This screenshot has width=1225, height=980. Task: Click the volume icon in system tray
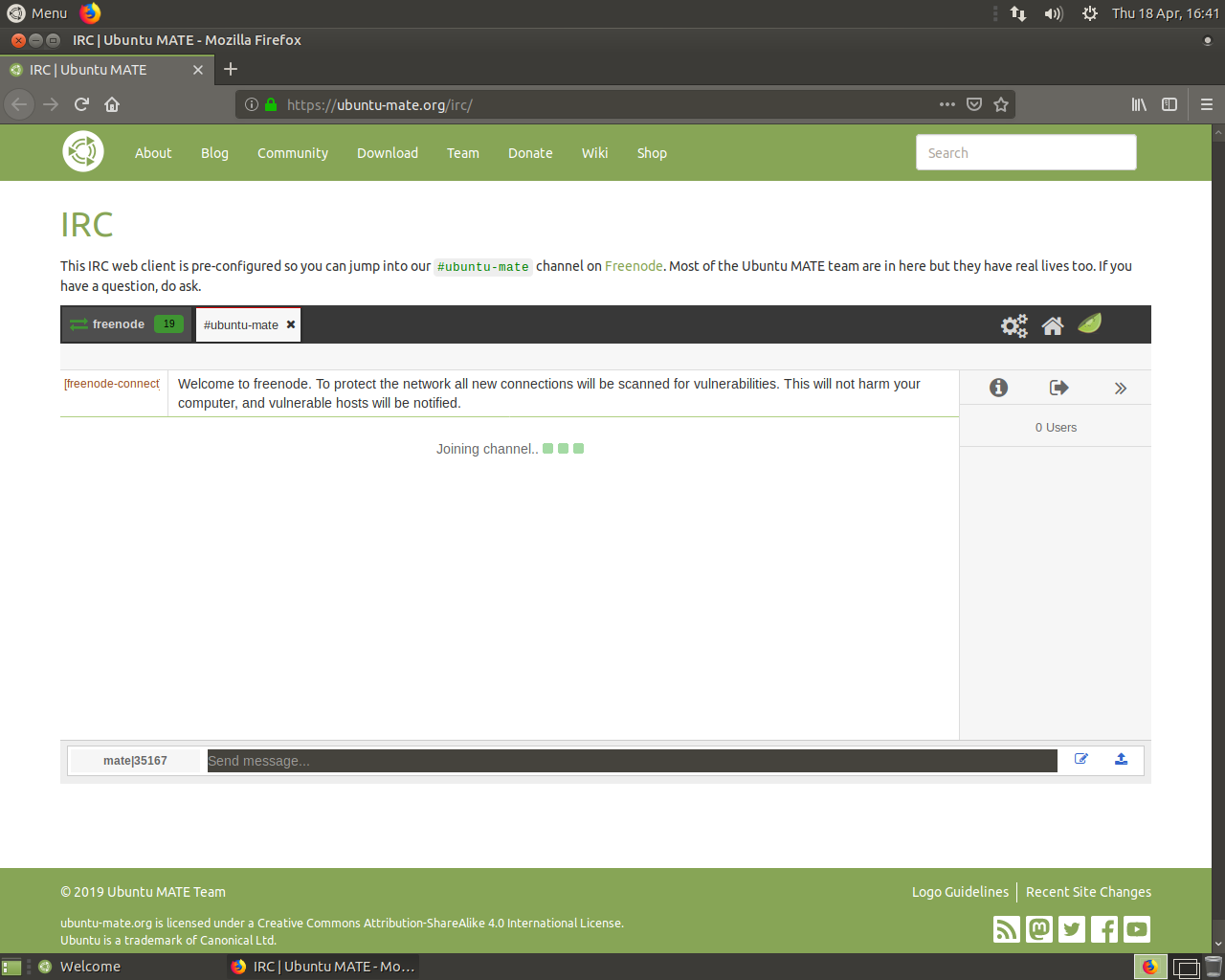(1054, 13)
